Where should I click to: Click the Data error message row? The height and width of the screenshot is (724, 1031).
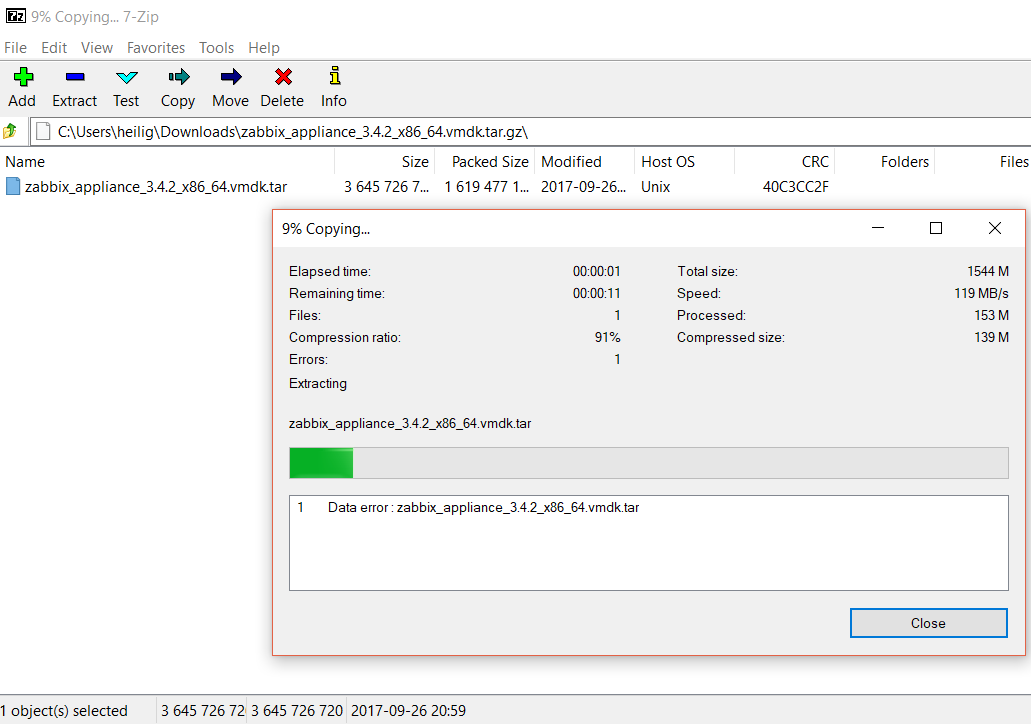point(648,508)
